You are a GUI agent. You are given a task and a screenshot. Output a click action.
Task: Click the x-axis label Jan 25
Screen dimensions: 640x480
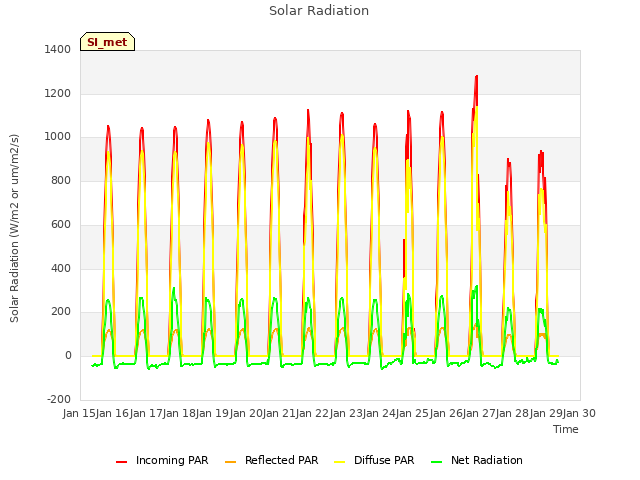412,413
